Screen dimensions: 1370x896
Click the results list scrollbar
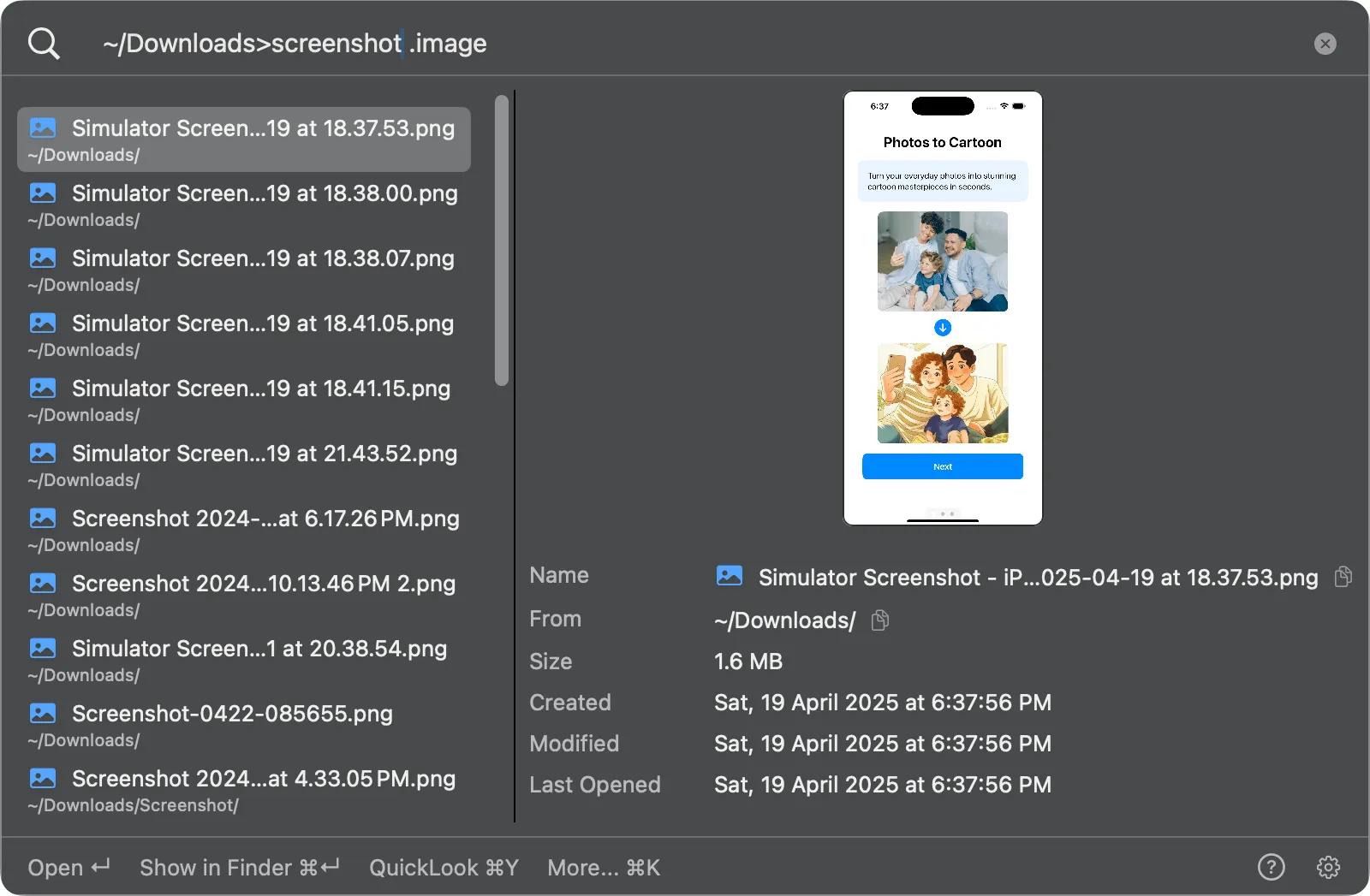click(501, 240)
